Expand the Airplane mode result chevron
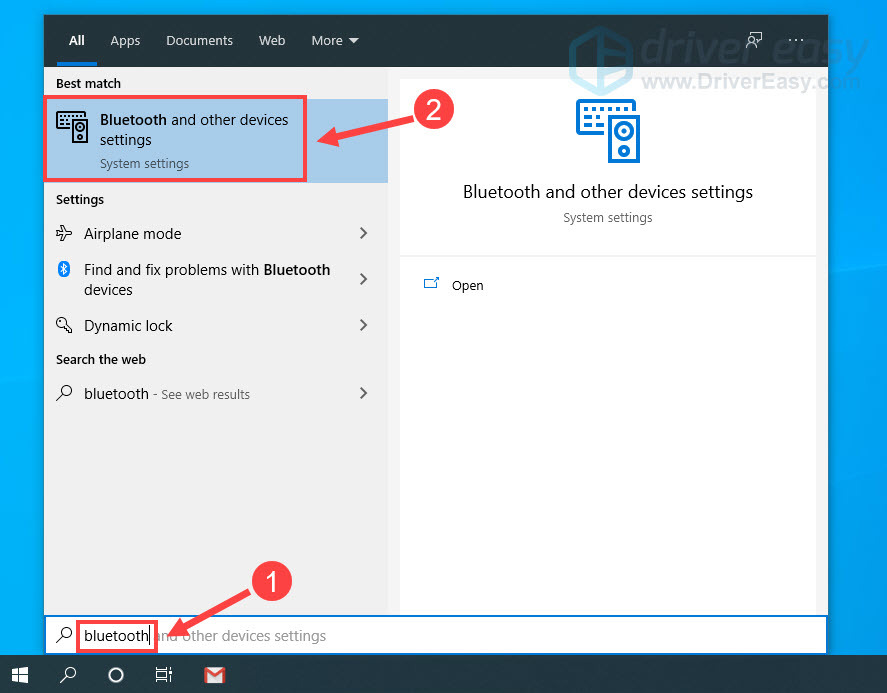The image size is (887, 693). pos(363,233)
